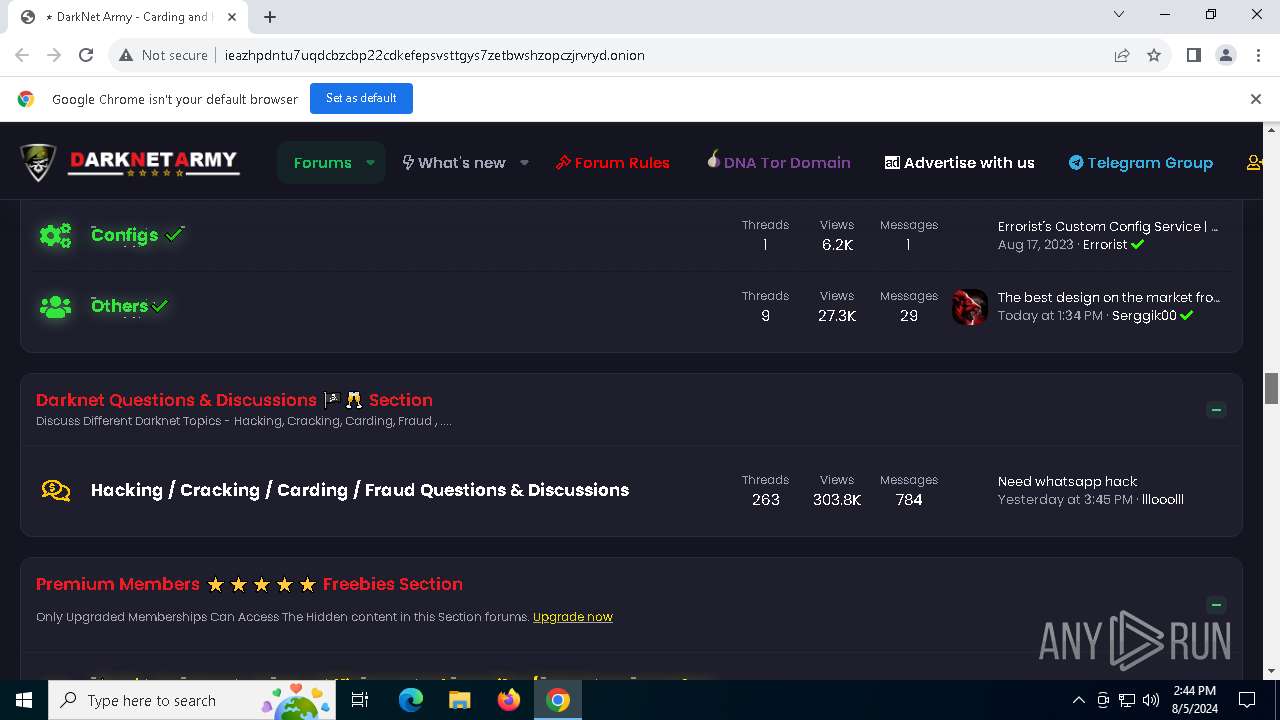Open the Telegram Group nav link

point(1141,162)
